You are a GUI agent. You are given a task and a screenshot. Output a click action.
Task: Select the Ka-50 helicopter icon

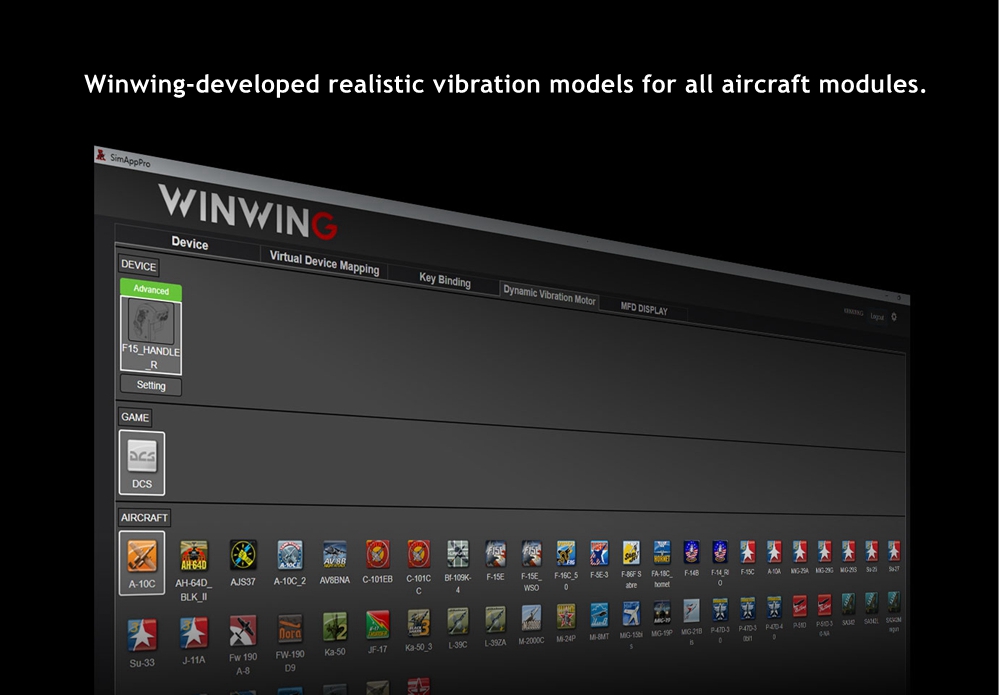[x=335, y=627]
